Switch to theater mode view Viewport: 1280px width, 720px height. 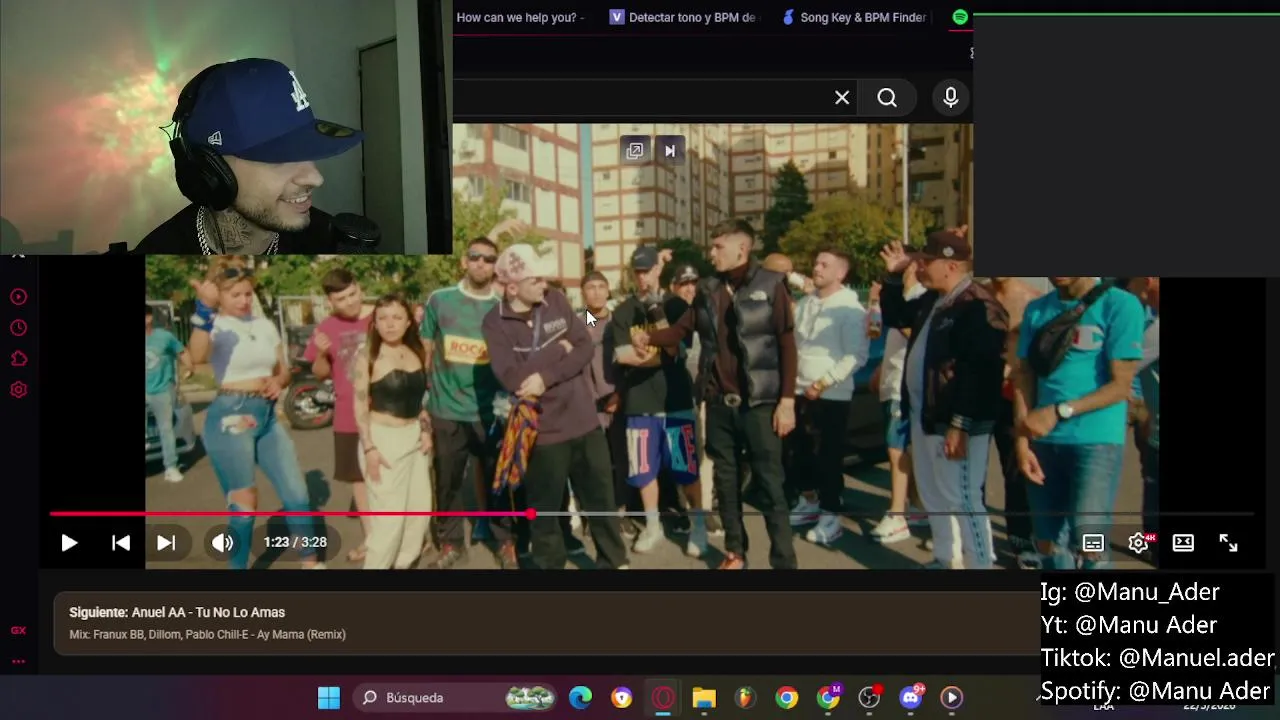coord(1183,543)
